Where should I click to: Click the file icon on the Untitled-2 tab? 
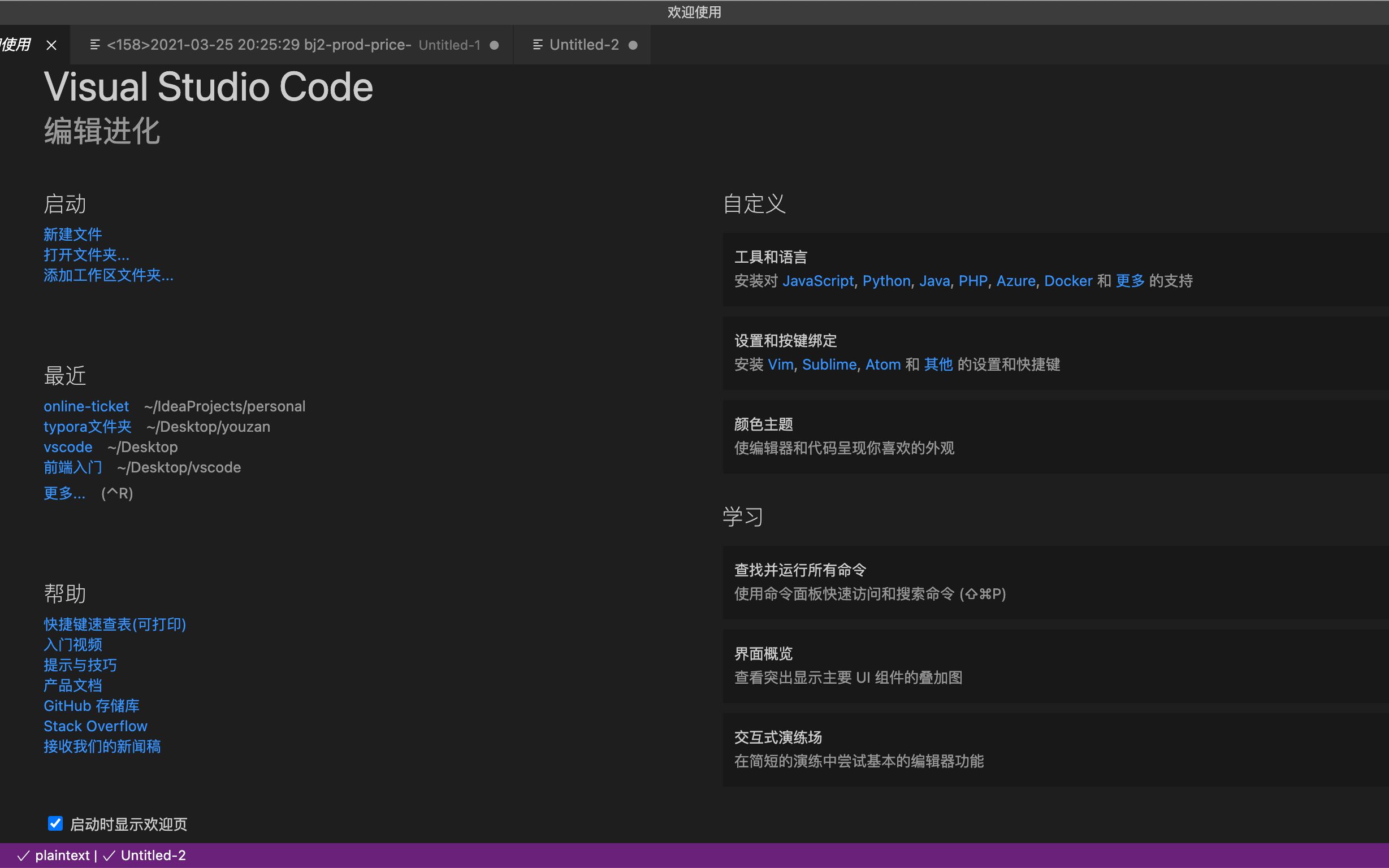tap(538, 45)
